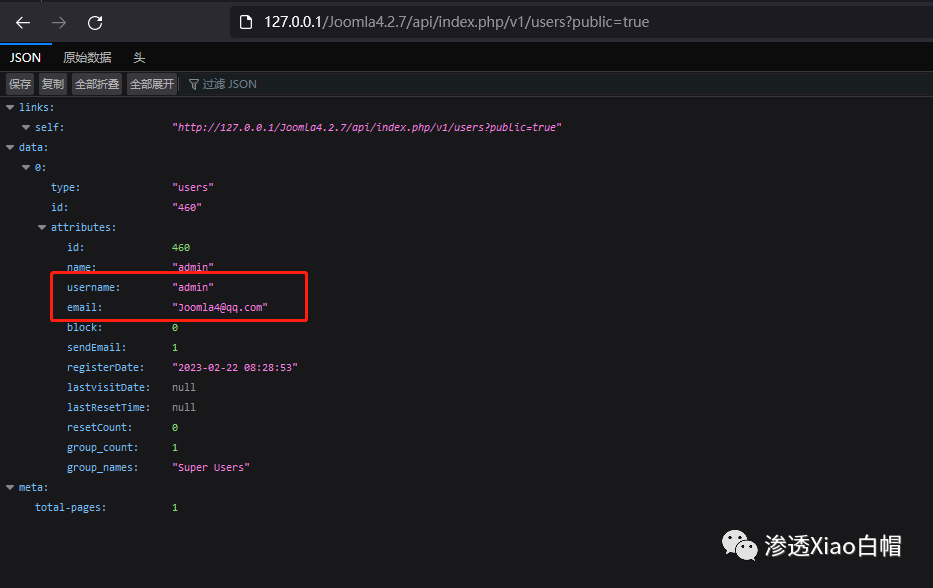Click the browser forward arrow
The width and height of the screenshot is (933, 588).
(x=59, y=23)
